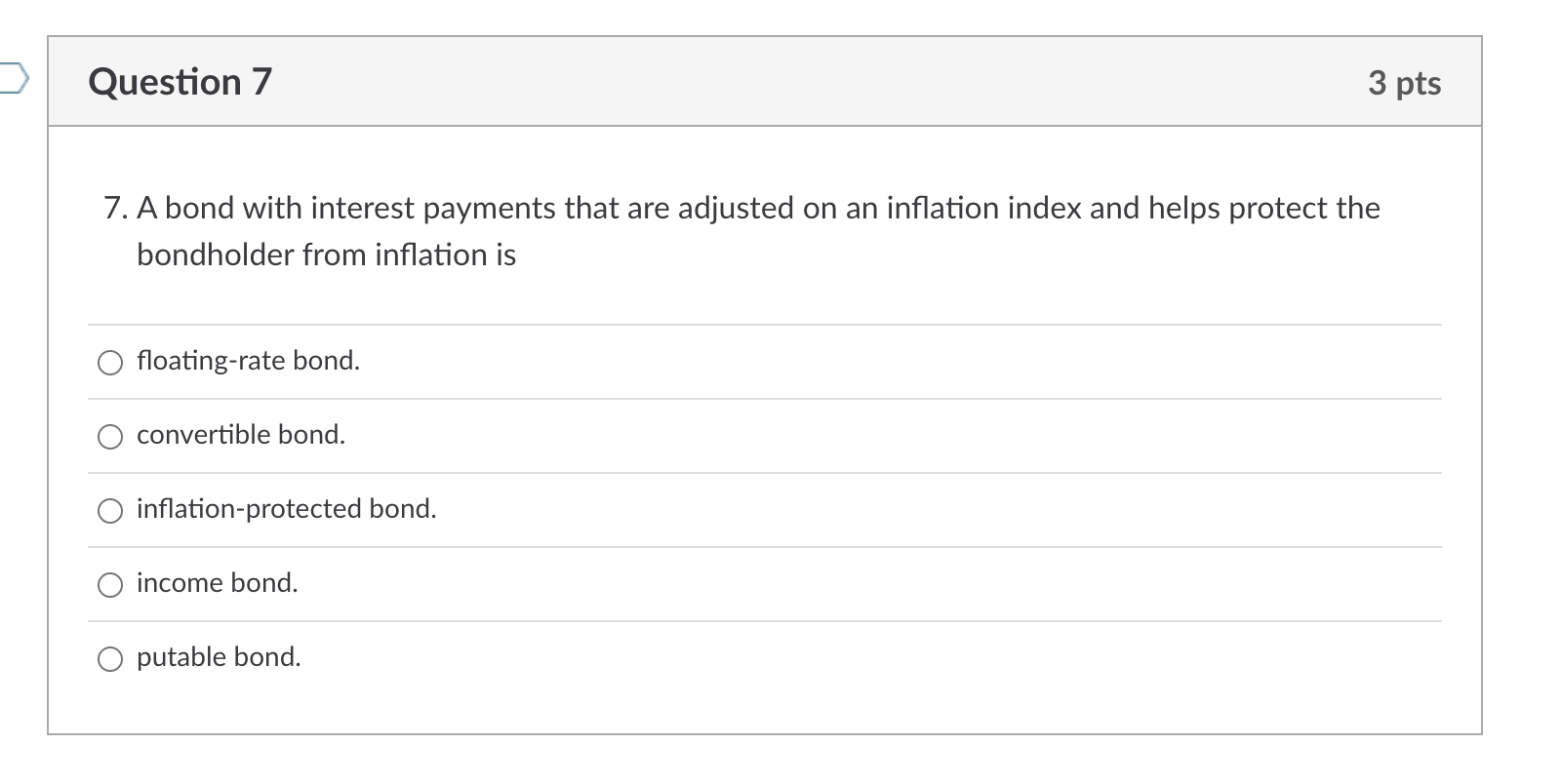Select the floating-rate bond radio button
This screenshot has width=1561, height=784.
(x=110, y=363)
